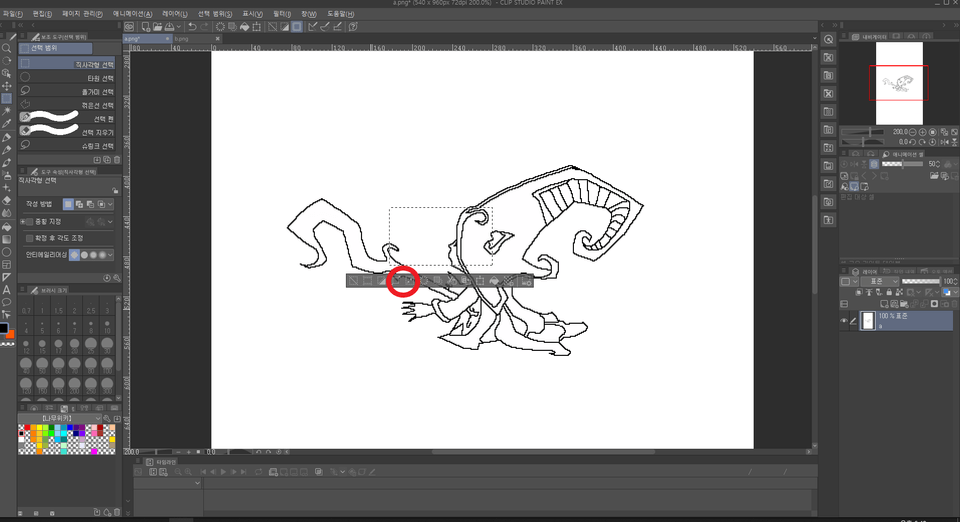This screenshot has height=522, width=960.
Task: Click zoom in icon in Navigator
Action: pyautogui.click(x=923, y=132)
